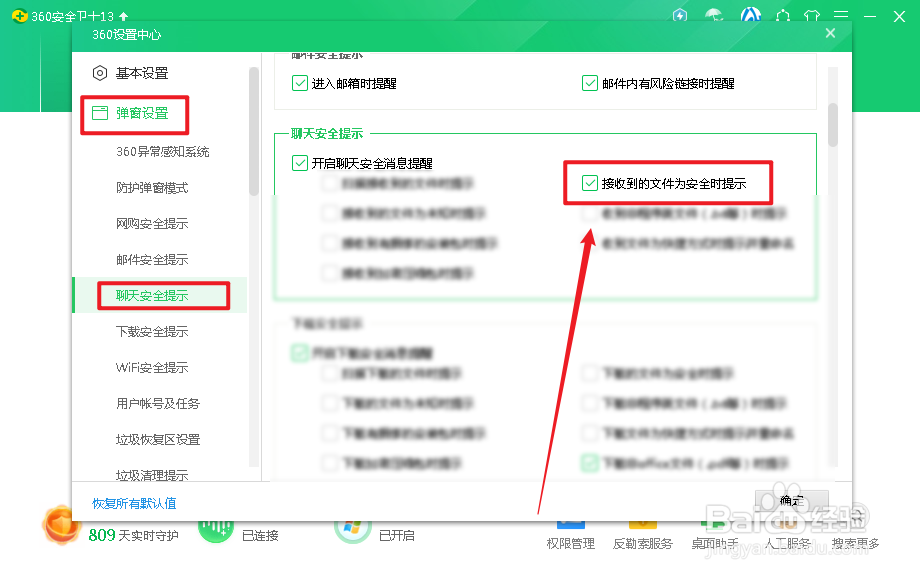Image resolution: width=920 pixels, height=580 pixels.
Task: Open 360异常感知系统 settings
Action: point(163,152)
